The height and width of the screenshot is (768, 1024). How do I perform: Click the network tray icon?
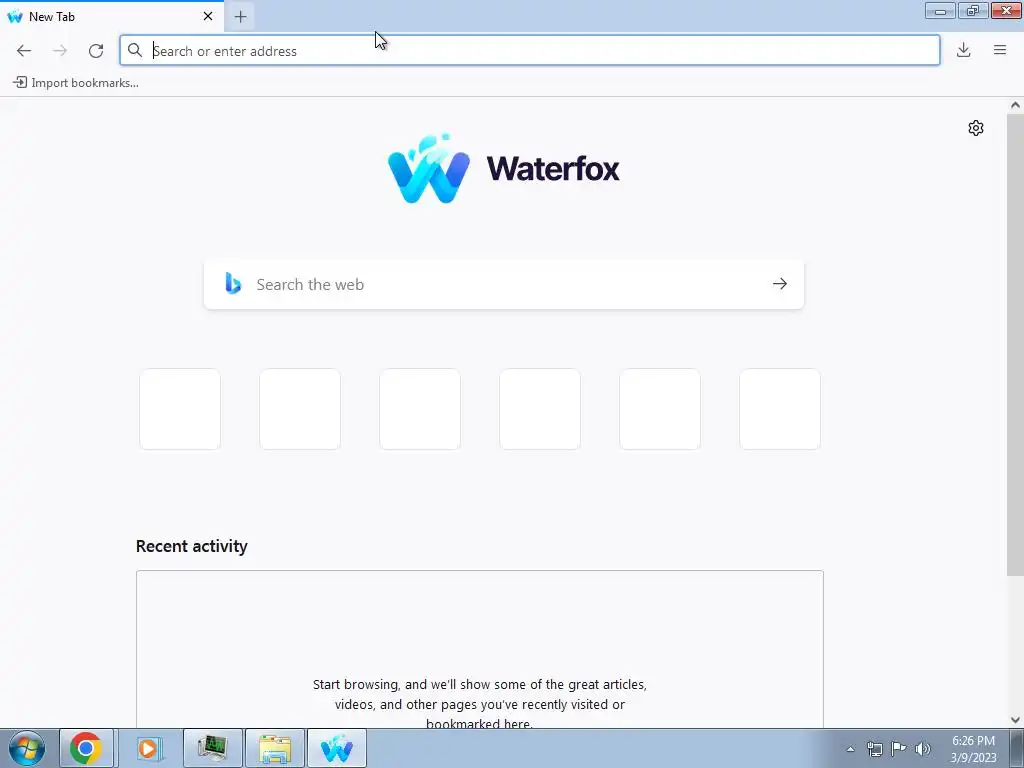874,749
